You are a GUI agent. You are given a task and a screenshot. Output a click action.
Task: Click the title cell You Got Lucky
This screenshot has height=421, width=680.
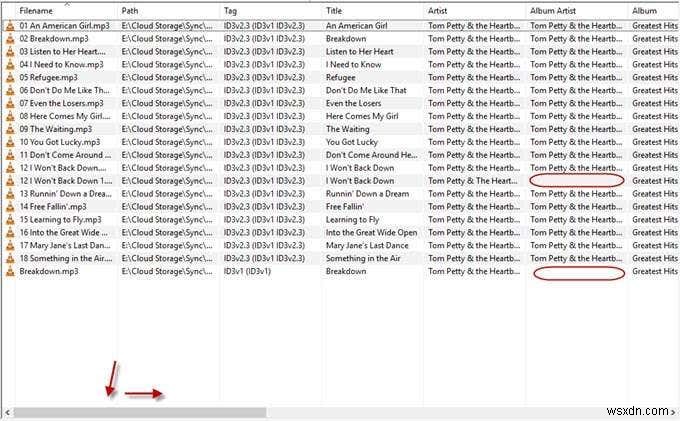[352, 143]
